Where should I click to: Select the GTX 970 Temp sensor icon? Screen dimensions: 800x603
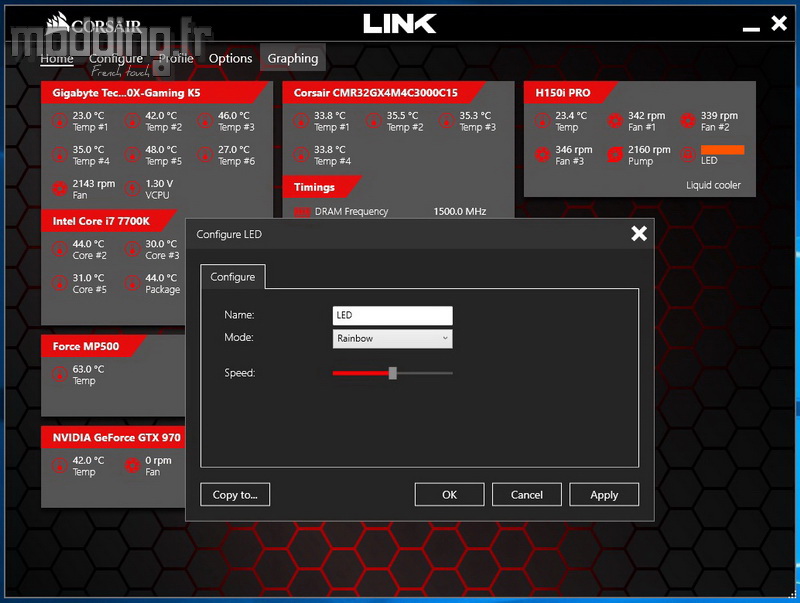(60, 466)
